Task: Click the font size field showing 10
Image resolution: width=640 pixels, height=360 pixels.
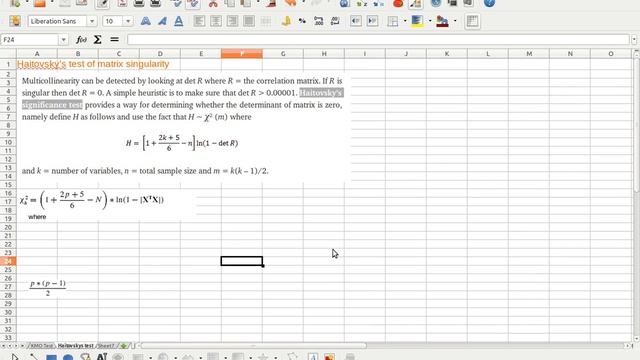Action: coord(113,21)
